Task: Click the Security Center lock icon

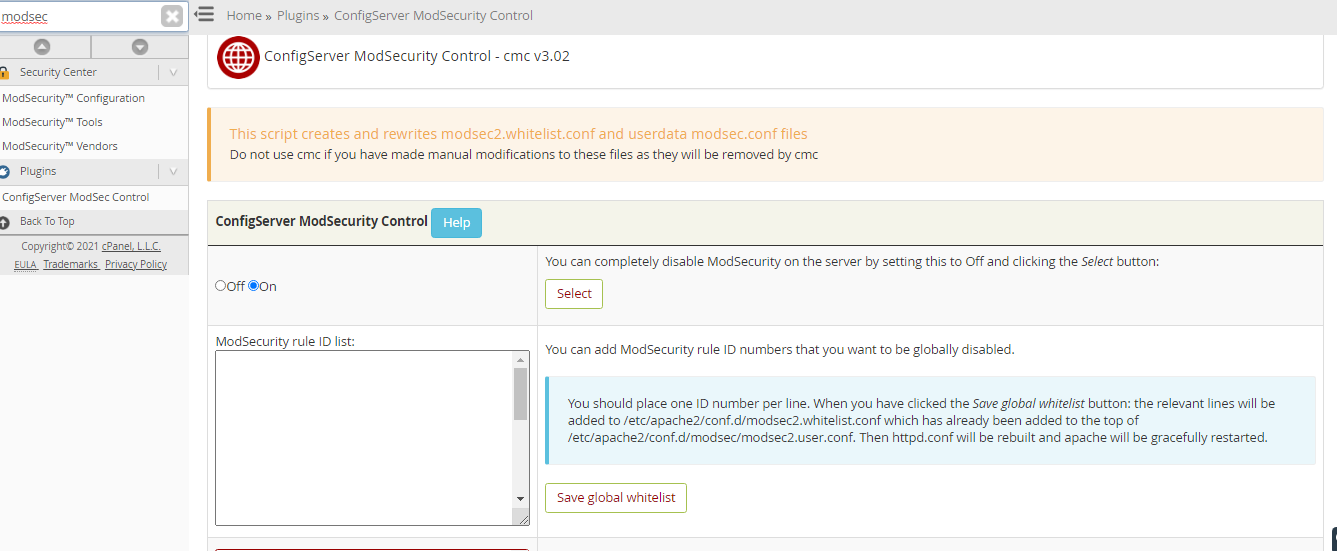Action: [x=4, y=72]
